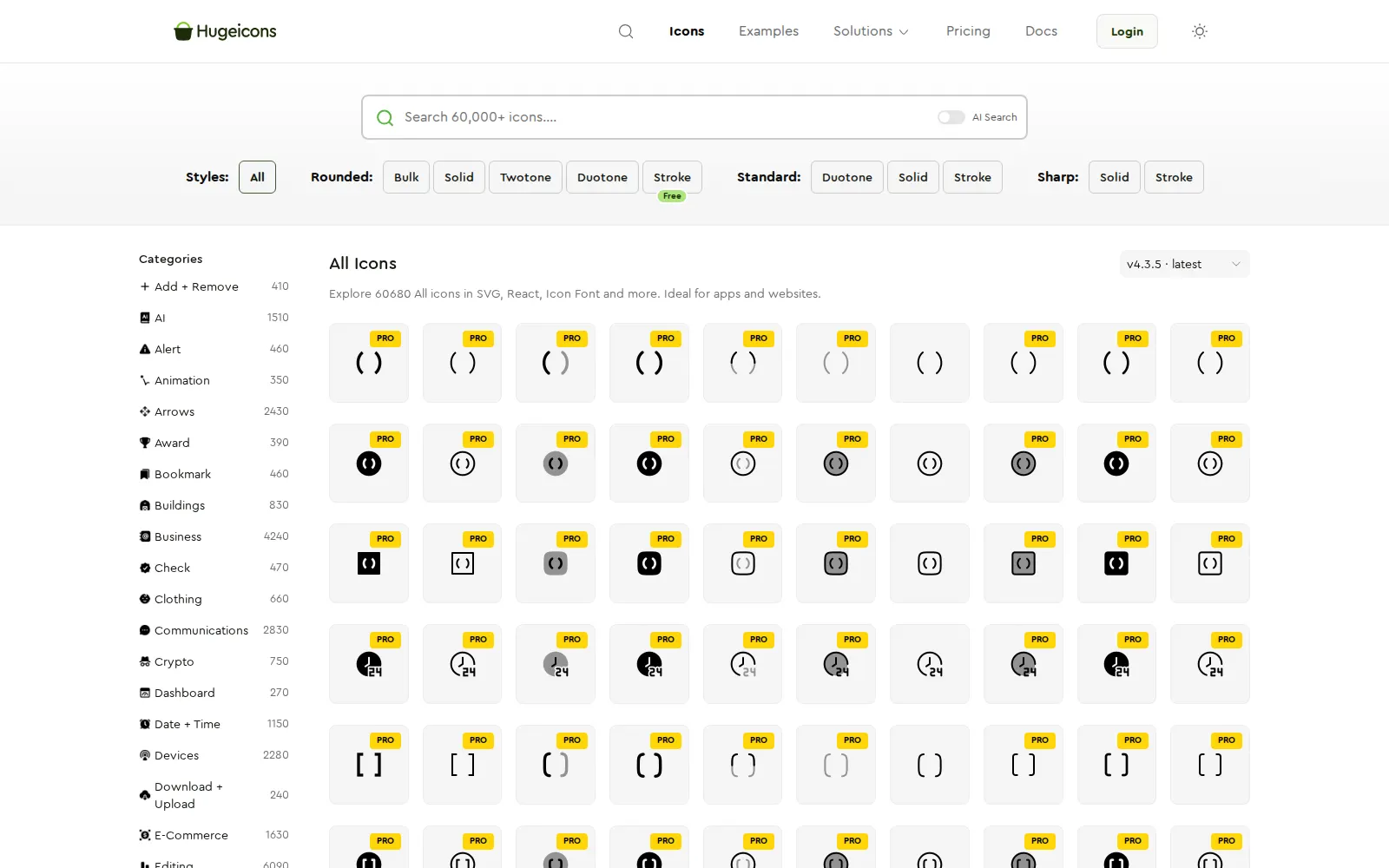Go to the Icons nav tab
The height and width of the screenshot is (868, 1389).
[687, 31]
